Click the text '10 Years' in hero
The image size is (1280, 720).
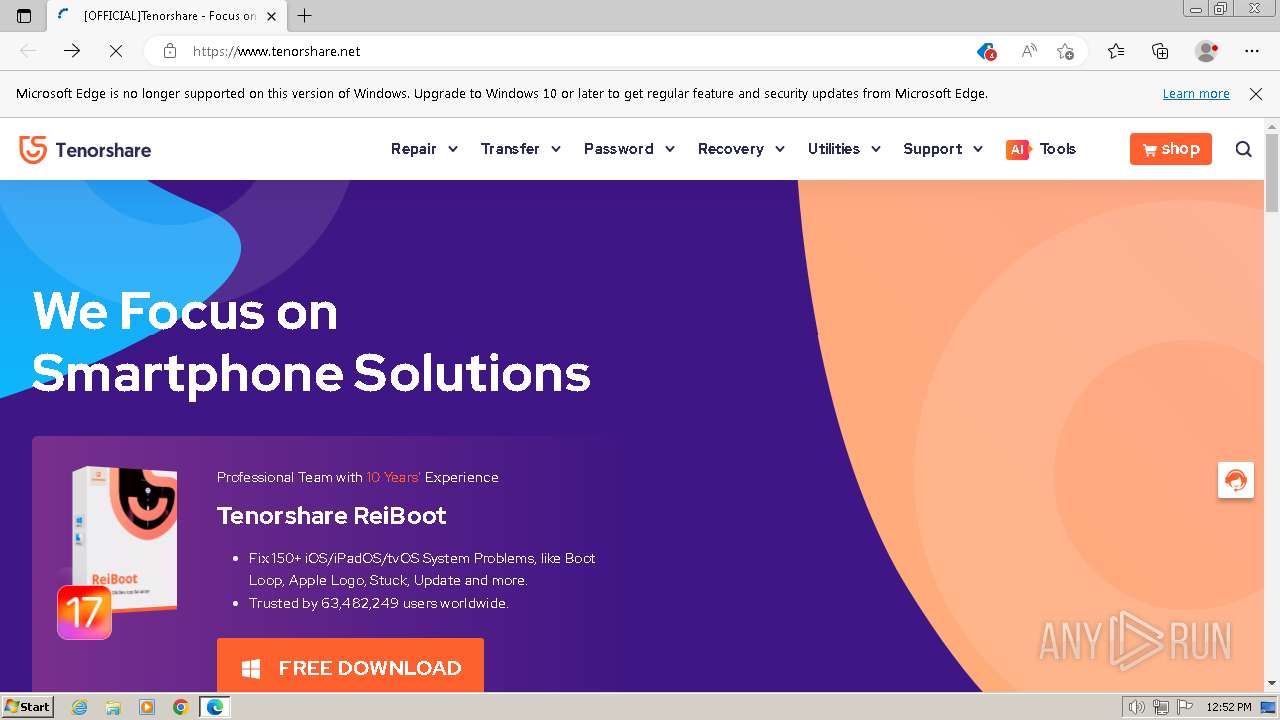coord(393,478)
